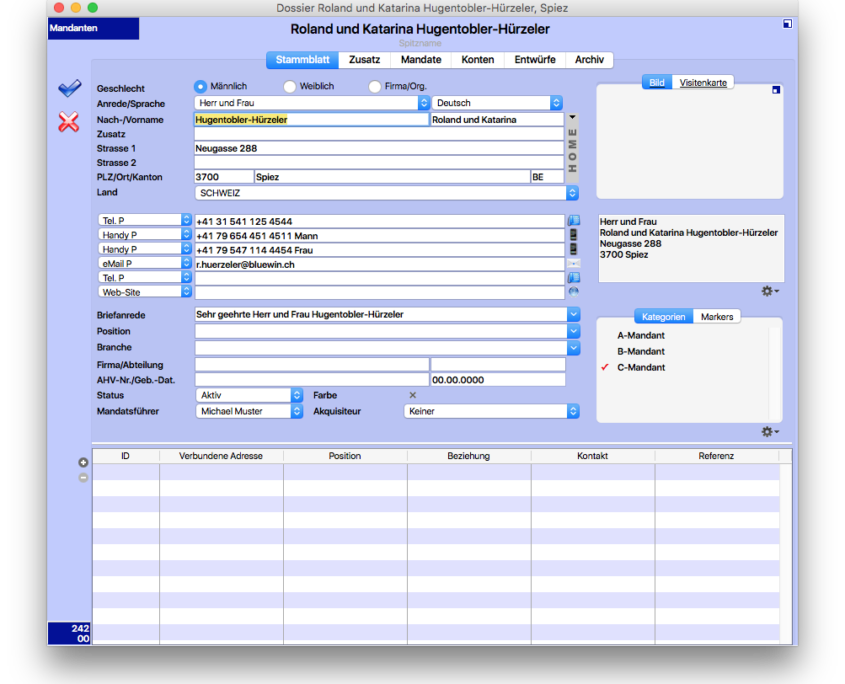Toggle A-Mandant category
Screen dimensions: 845x684
coord(641,335)
